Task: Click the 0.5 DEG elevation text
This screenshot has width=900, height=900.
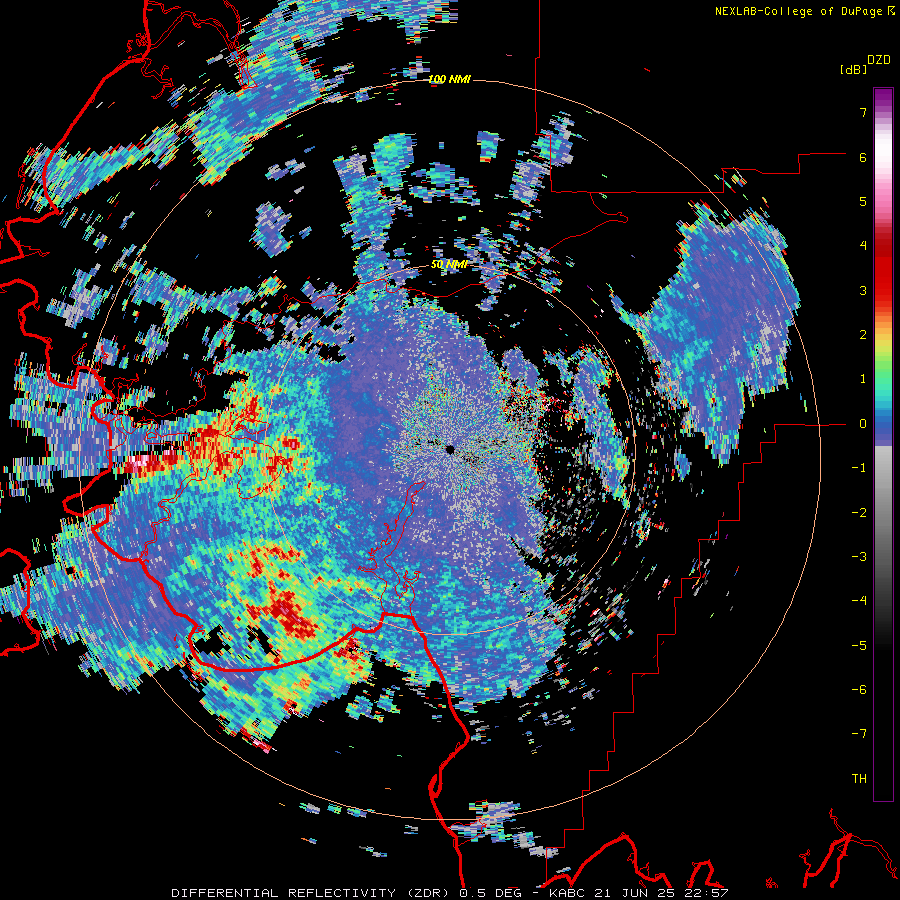Action: [490, 893]
